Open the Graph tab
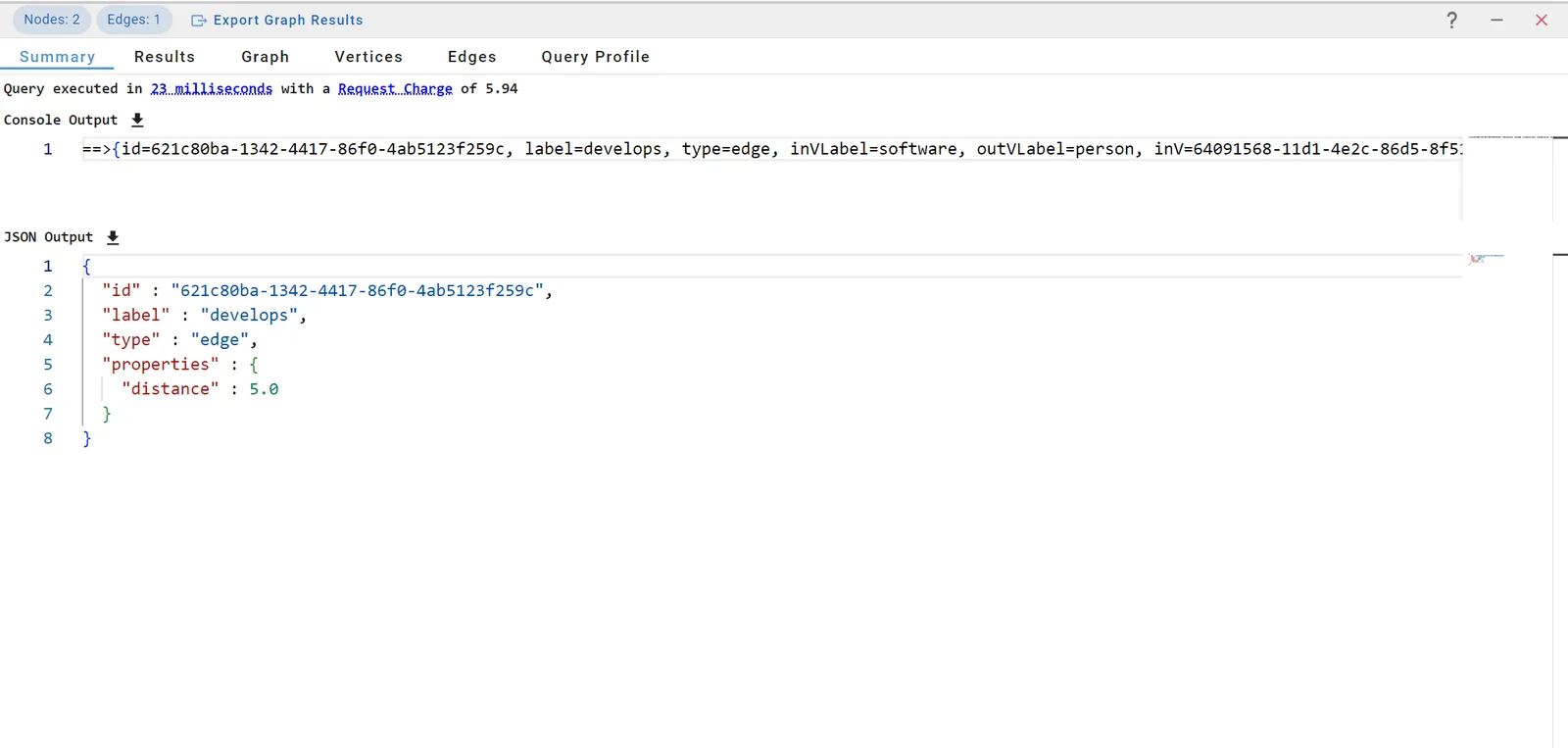 [265, 57]
